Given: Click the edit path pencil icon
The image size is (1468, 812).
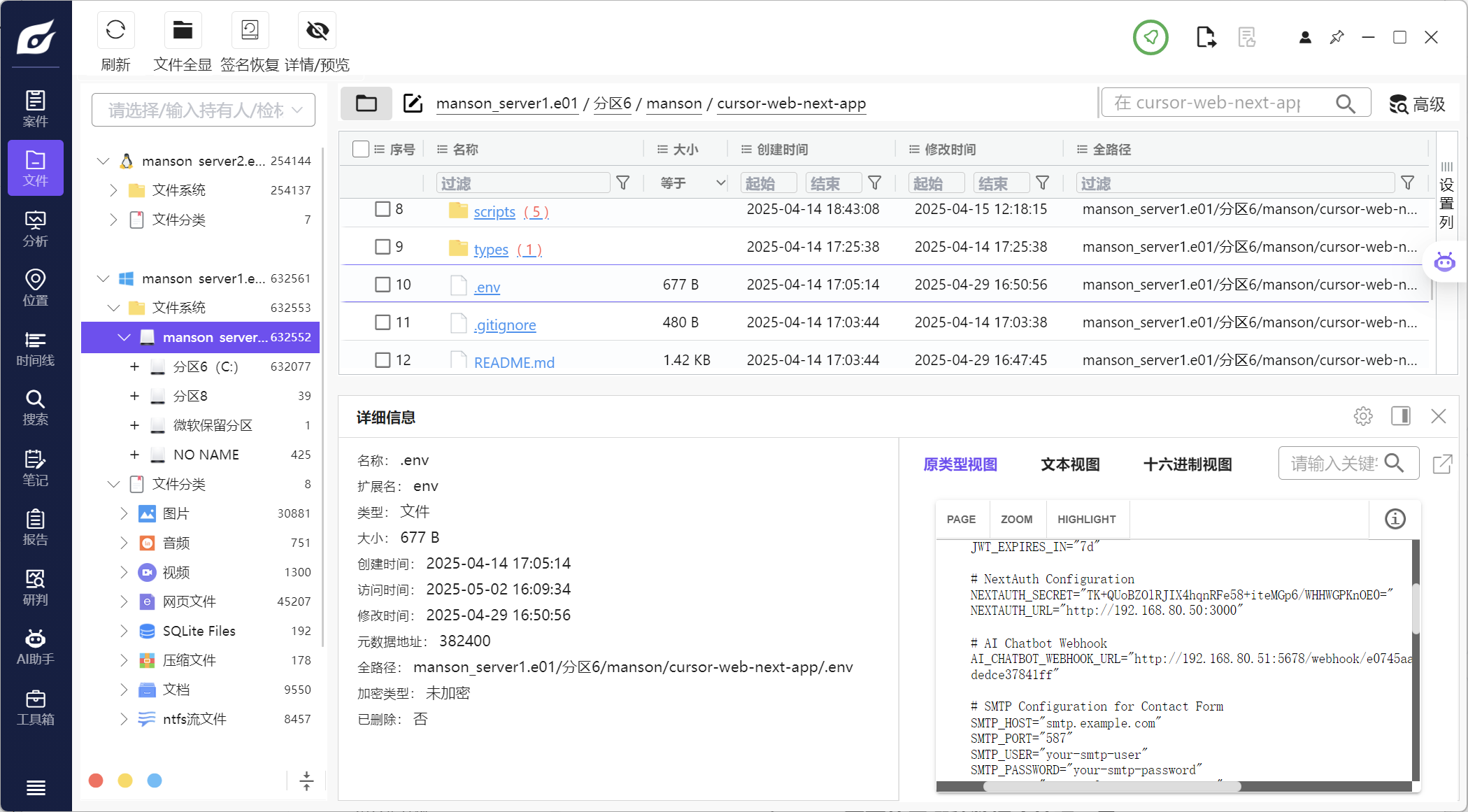Looking at the screenshot, I should click(x=413, y=104).
